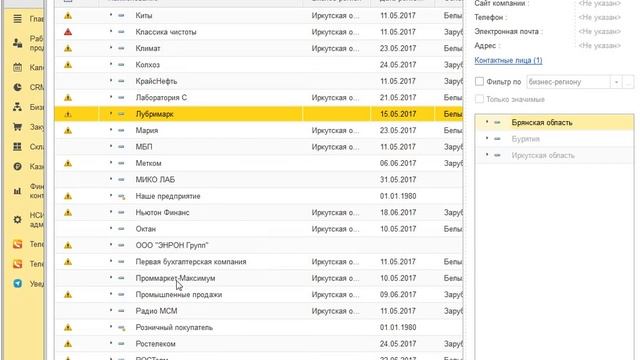Open the purchases shopping cart icon
This screenshot has height=360, width=640.
coord(17,127)
